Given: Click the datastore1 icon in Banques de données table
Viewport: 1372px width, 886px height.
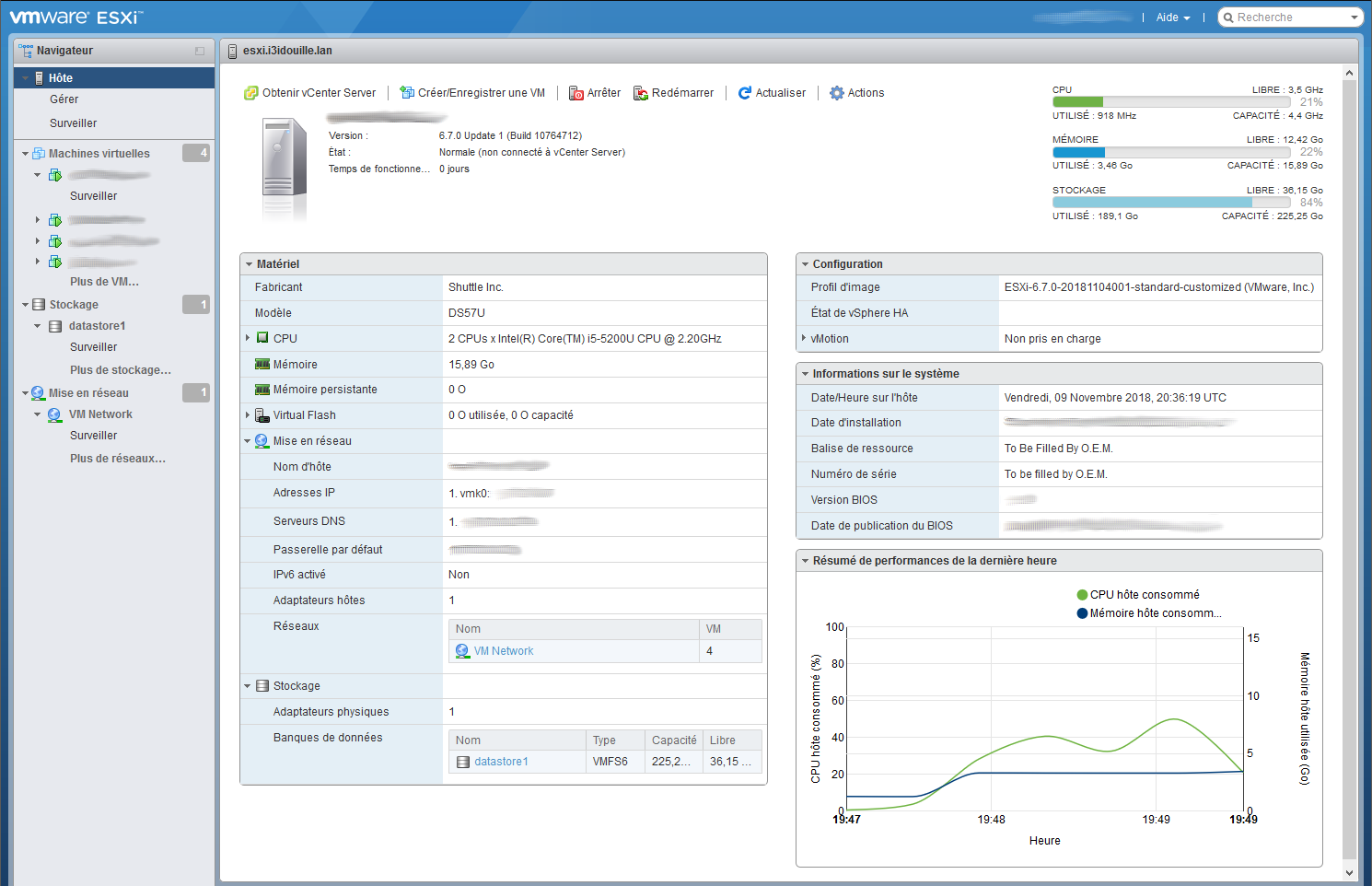Looking at the screenshot, I should (x=463, y=762).
